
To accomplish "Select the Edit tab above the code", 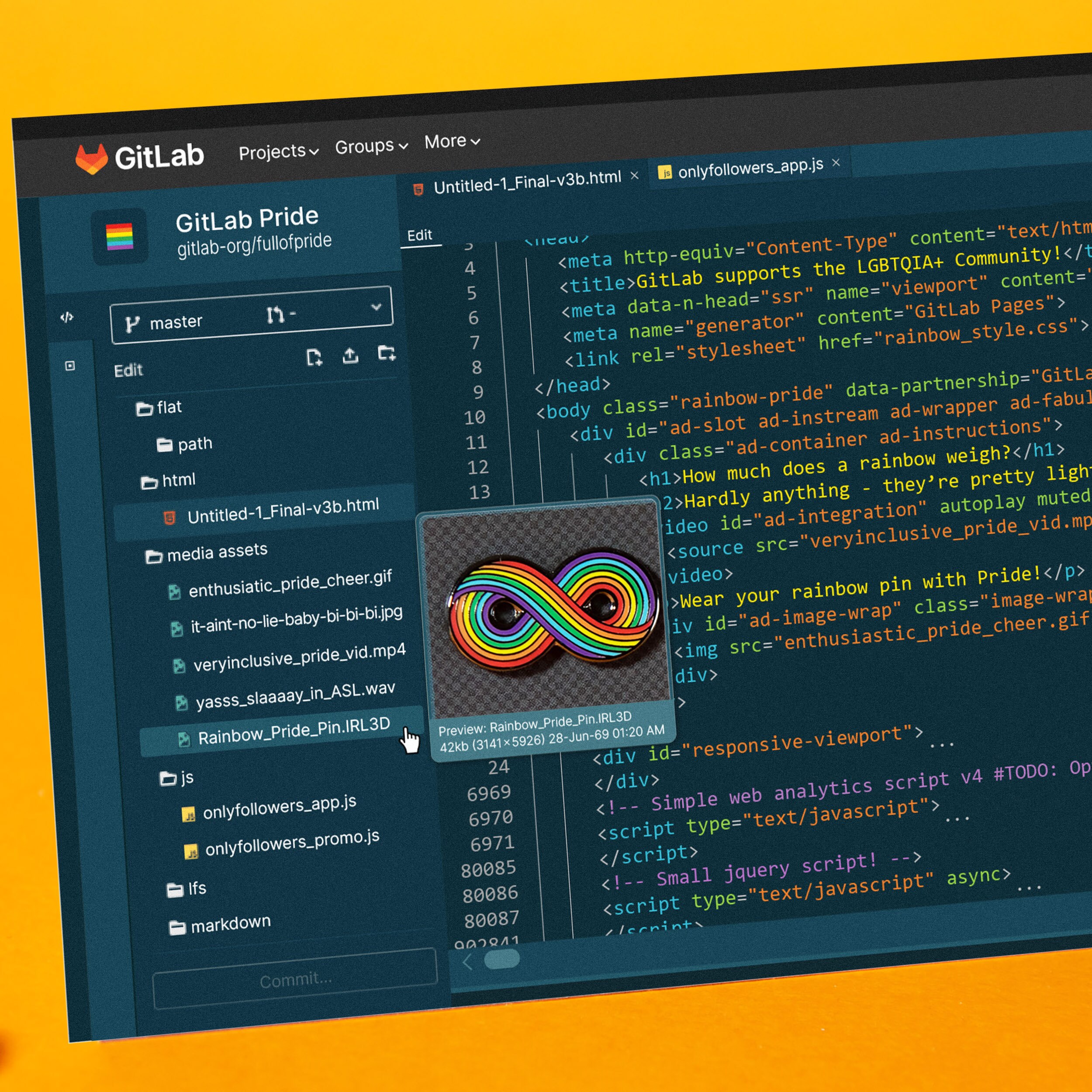I will coord(419,235).
